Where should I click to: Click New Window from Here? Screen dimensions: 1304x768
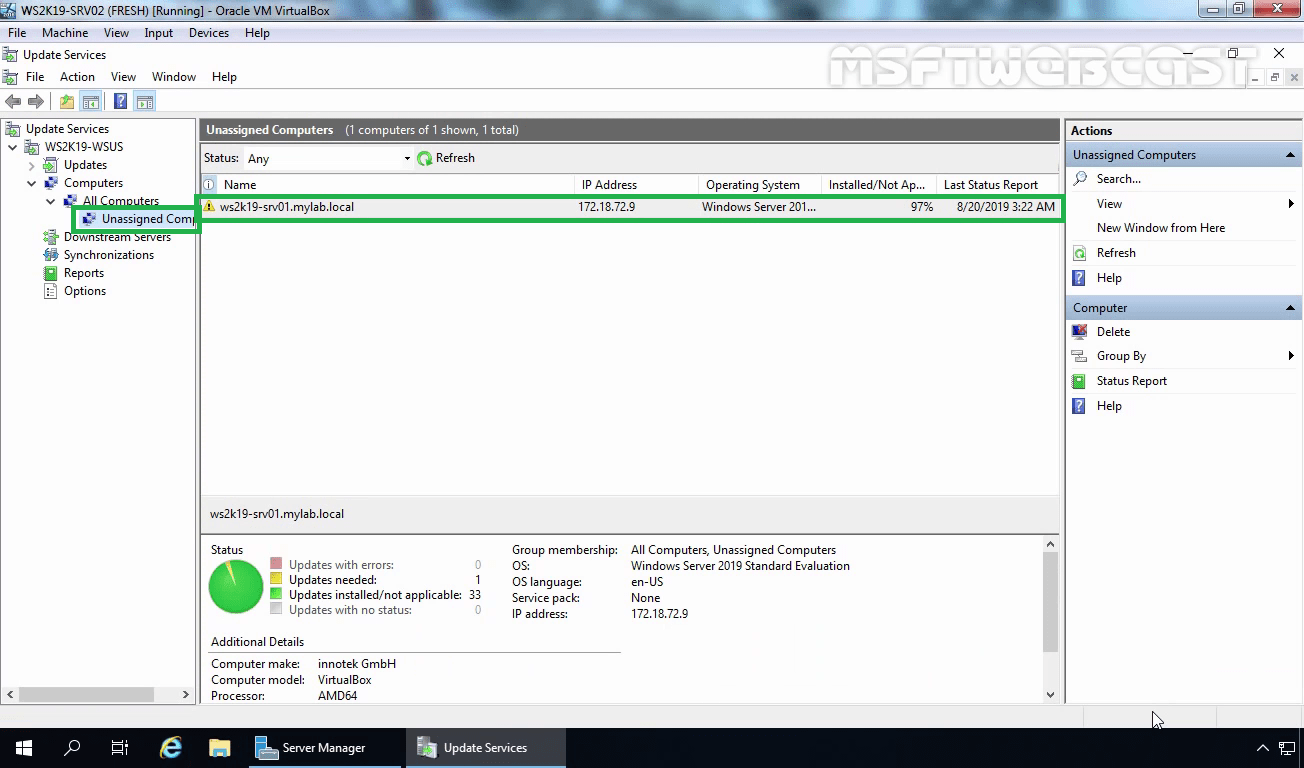pyautogui.click(x=1160, y=228)
